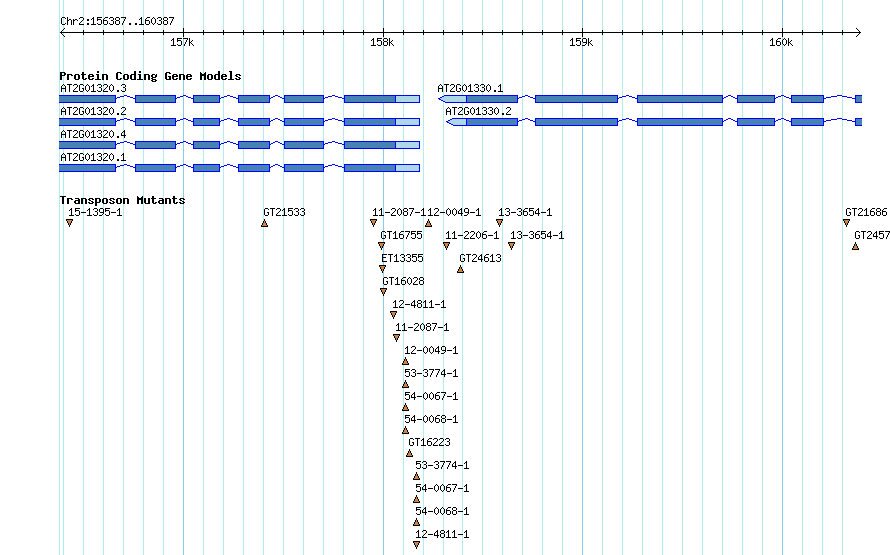Click the 12-4811-1 triangle below GT16028
This screenshot has height=555, width=890.
pyautogui.click(x=394, y=315)
